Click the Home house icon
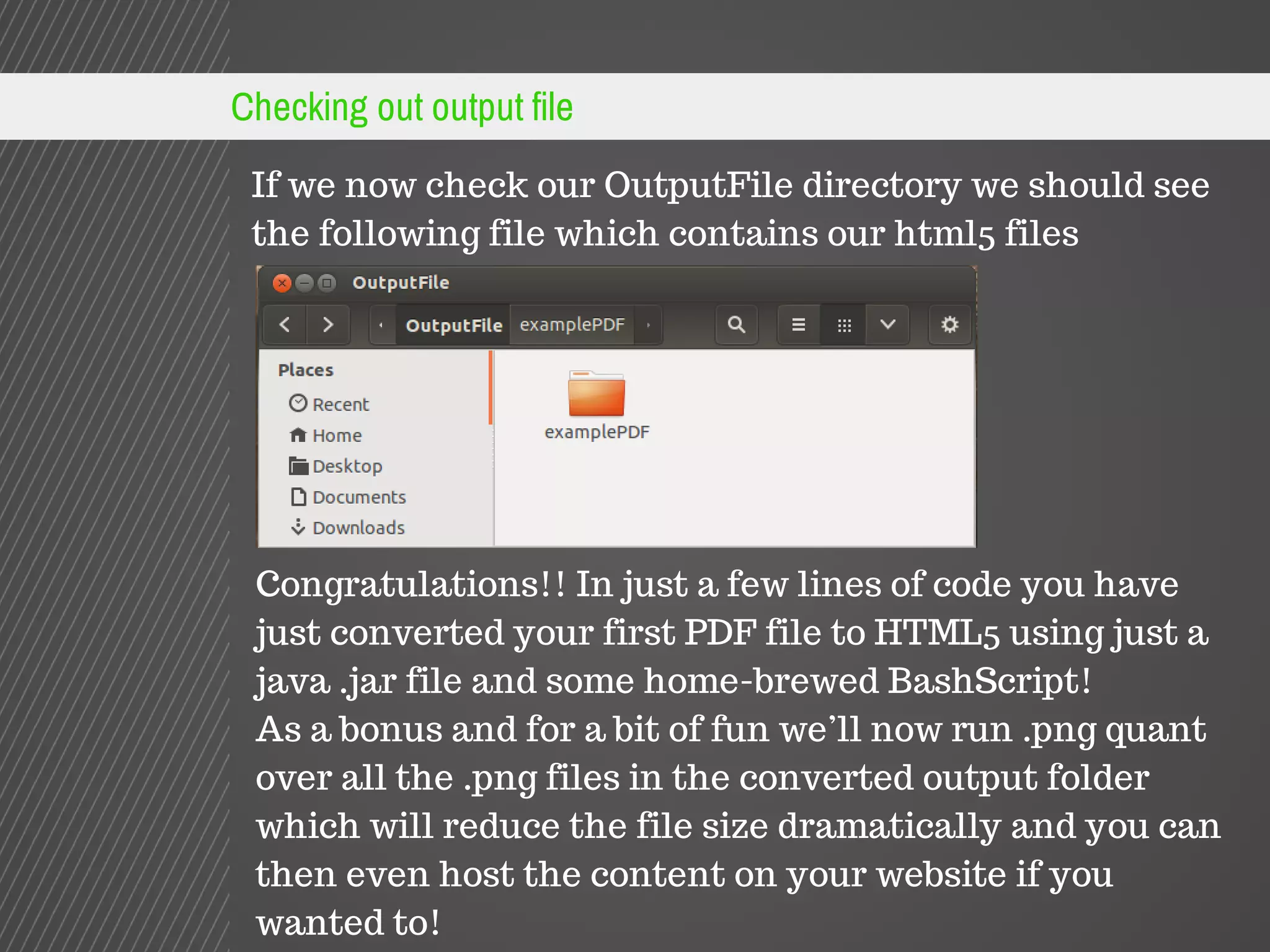This screenshot has width=1270, height=952. (298, 435)
